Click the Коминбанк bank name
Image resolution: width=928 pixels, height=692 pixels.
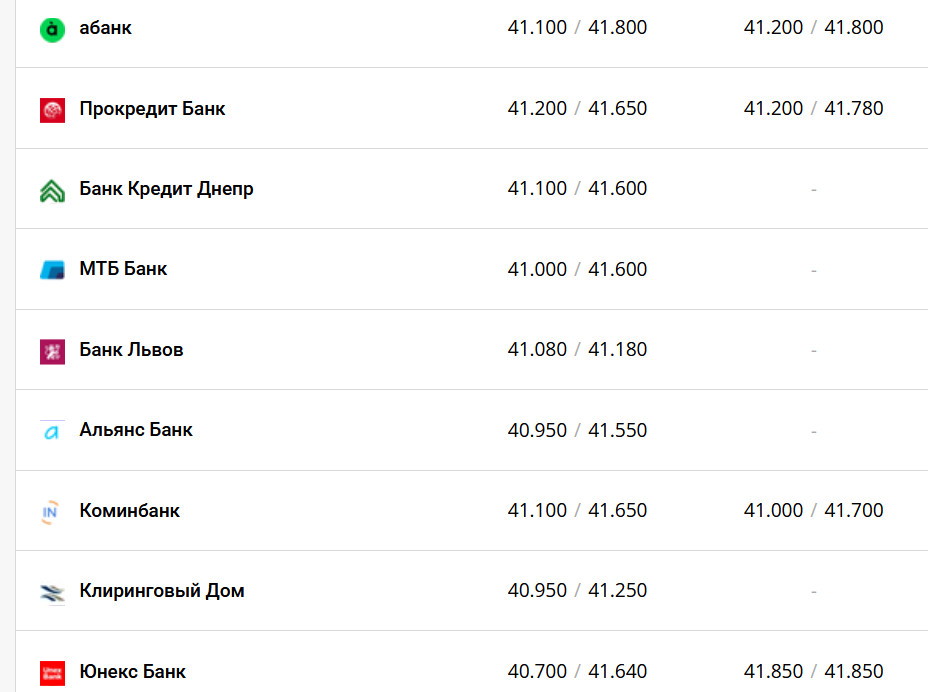pos(130,511)
